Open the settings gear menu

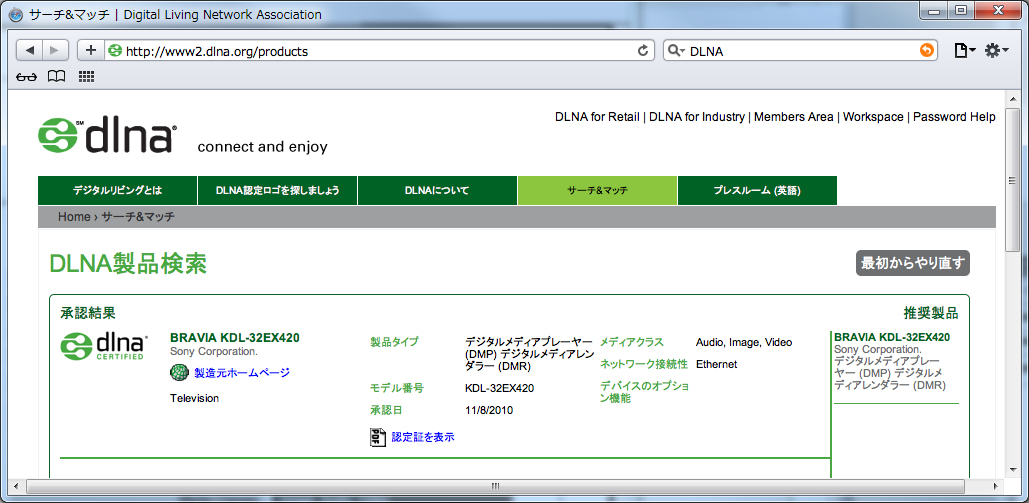997,51
